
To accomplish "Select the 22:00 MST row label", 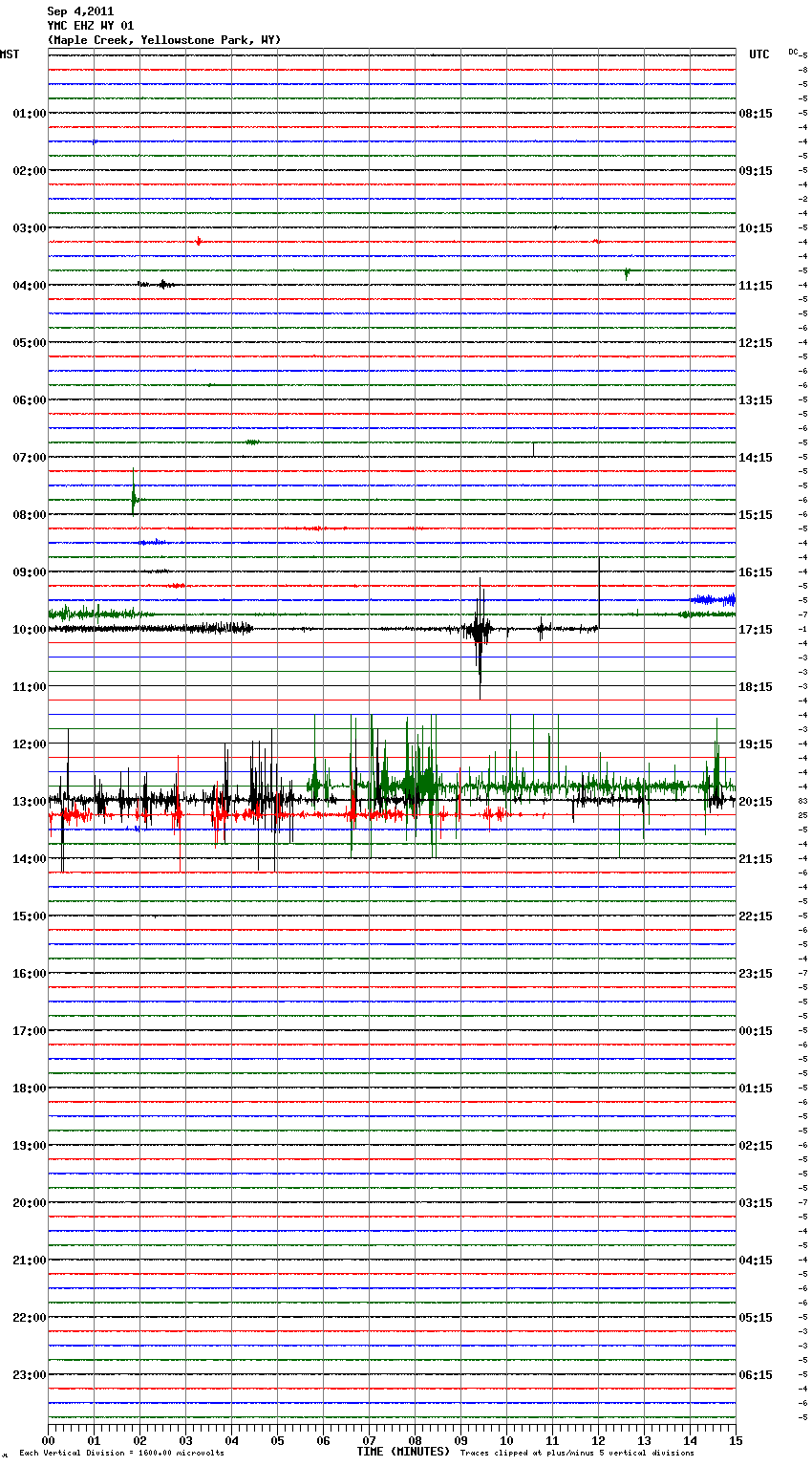I will coord(29,1318).
